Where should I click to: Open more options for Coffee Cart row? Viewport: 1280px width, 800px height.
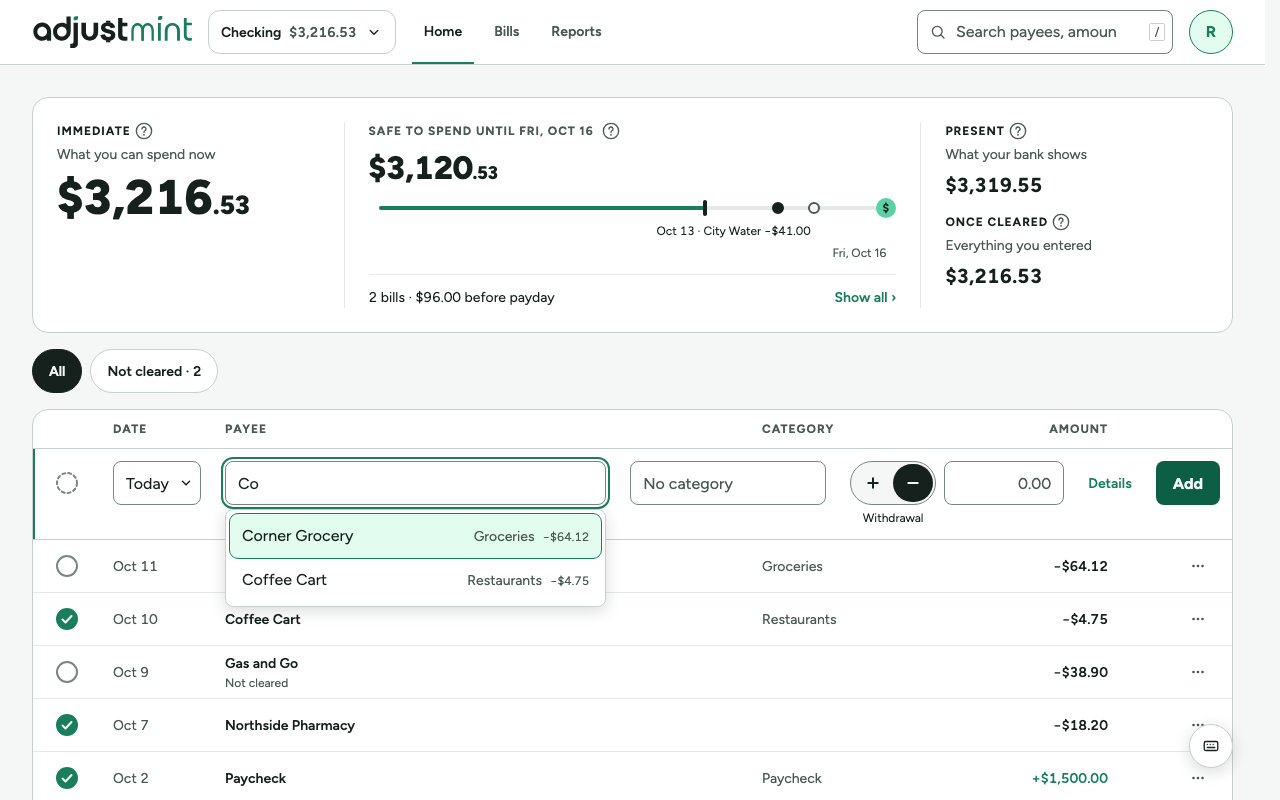click(1198, 619)
